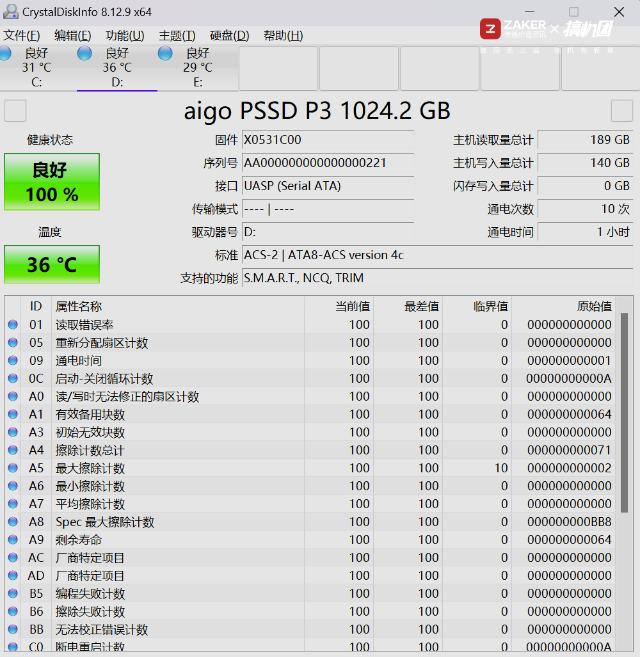Open the 编辑(E) menu
Viewport: 640px width, 657px height.
(73, 36)
